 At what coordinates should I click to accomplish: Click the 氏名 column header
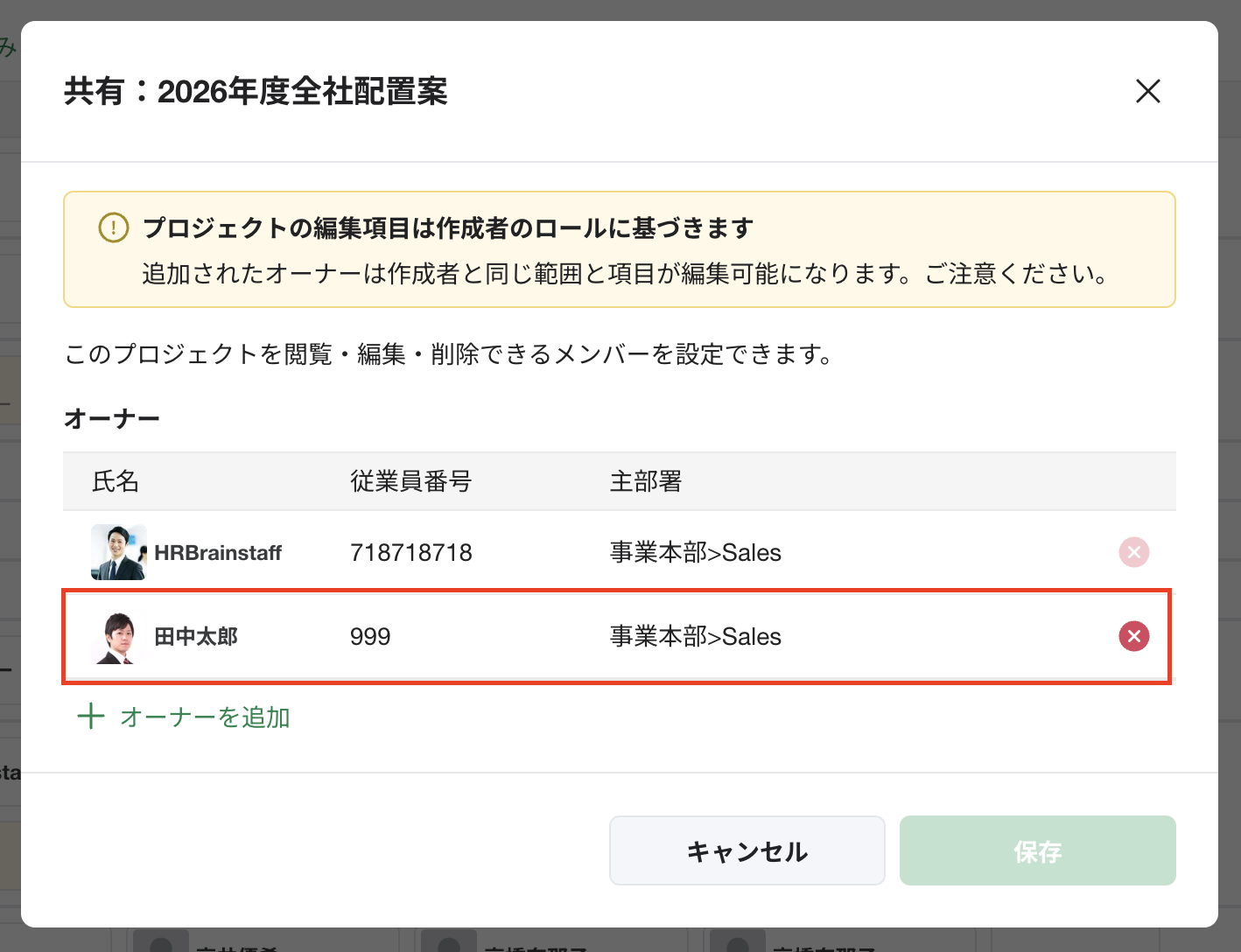pos(116,481)
